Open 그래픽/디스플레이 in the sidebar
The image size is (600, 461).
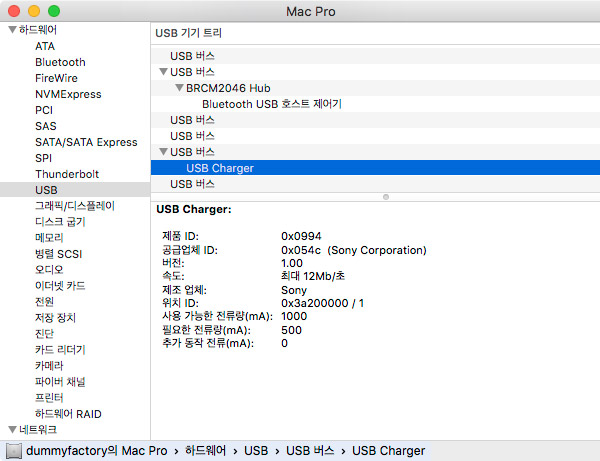pyautogui.click(x=74, y=206)
